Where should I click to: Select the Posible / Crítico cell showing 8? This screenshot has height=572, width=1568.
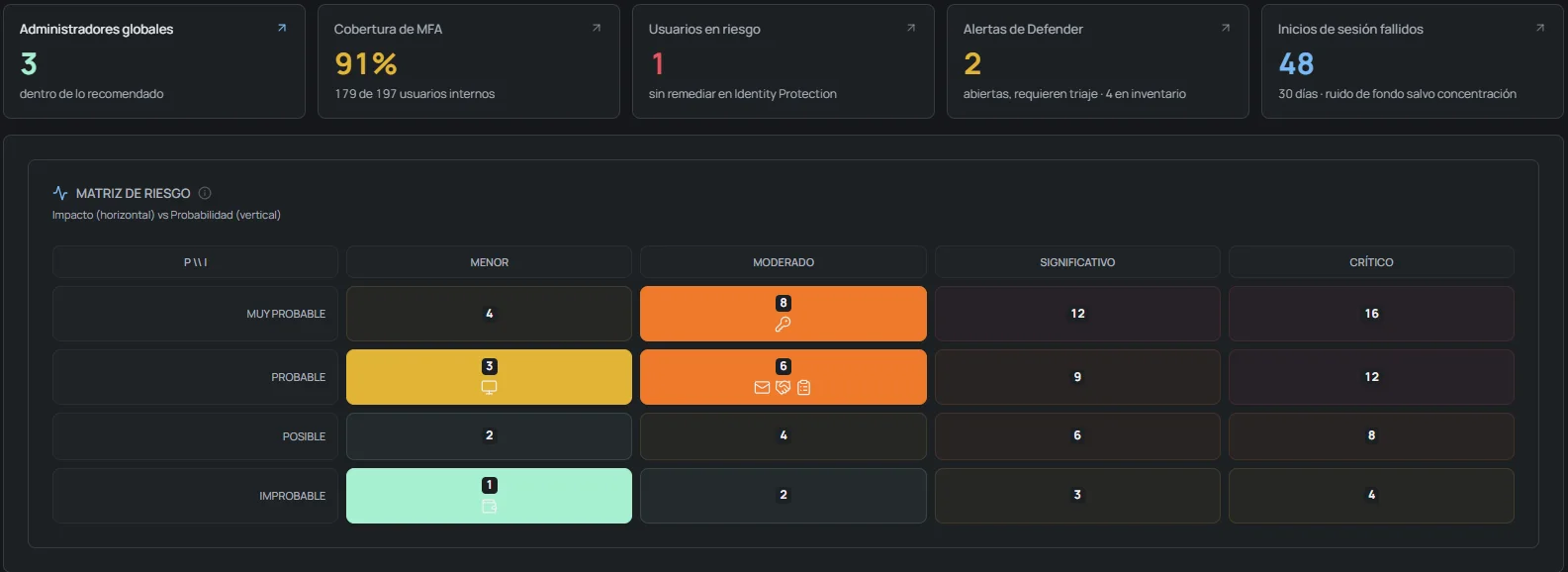[1371, 436]
